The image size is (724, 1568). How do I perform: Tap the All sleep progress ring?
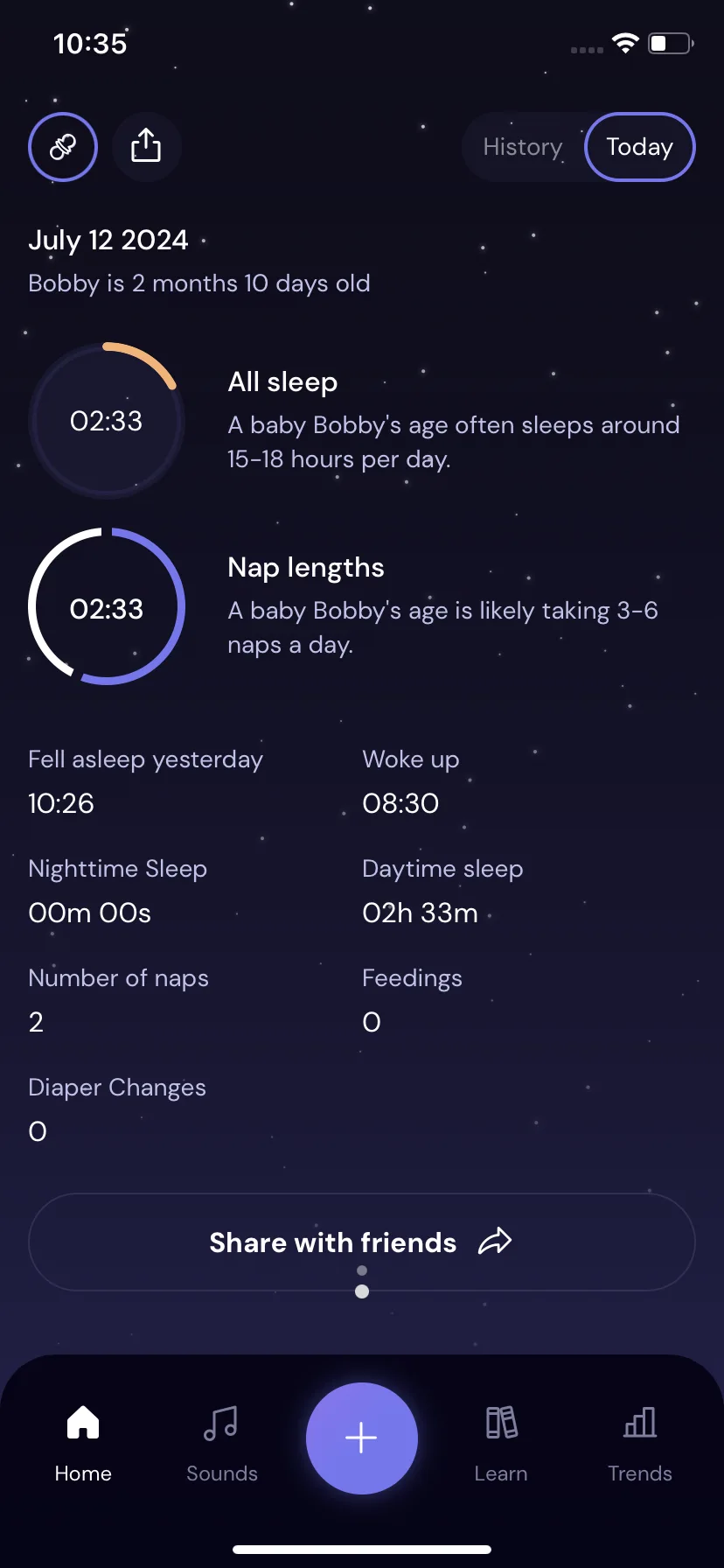[107, 421]
